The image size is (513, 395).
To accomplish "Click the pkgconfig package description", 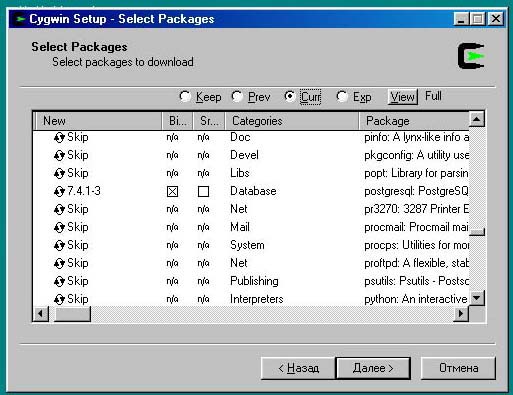I will pos(416,155).
